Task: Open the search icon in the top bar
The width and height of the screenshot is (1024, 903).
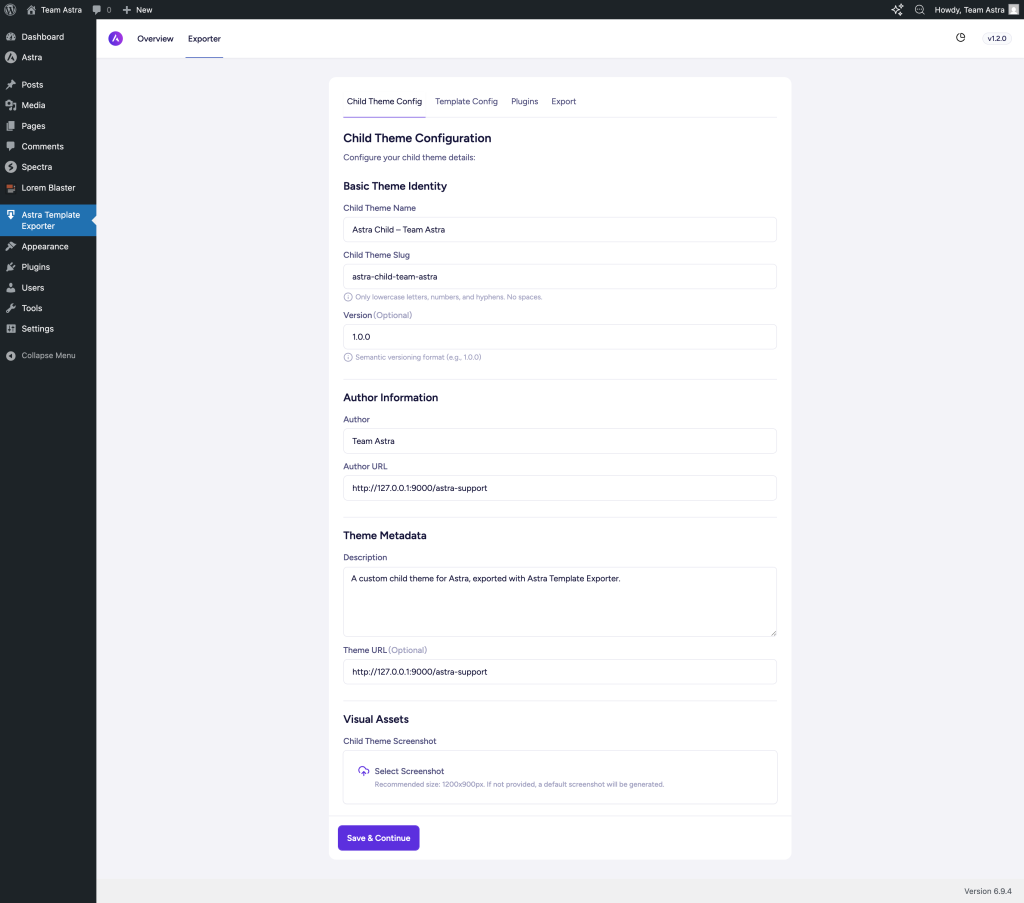Action: coord(919,9)
